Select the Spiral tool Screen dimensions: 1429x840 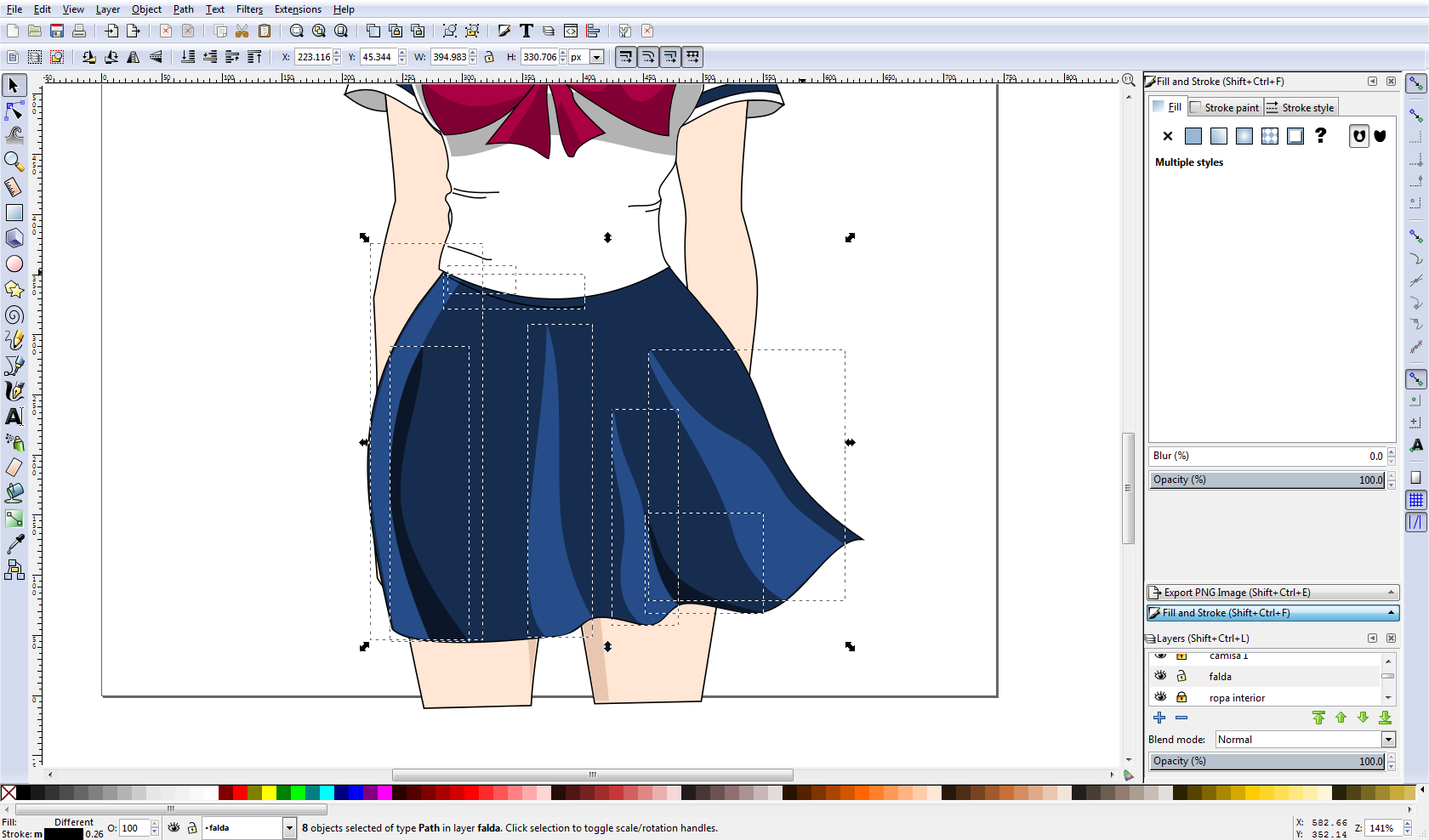pos(14,315)
